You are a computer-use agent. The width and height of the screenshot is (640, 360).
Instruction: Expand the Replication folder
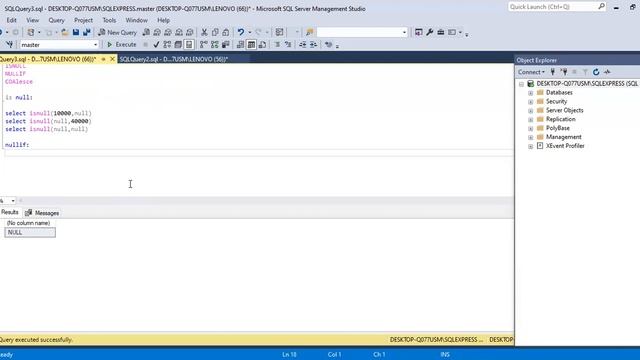point(531,120)
